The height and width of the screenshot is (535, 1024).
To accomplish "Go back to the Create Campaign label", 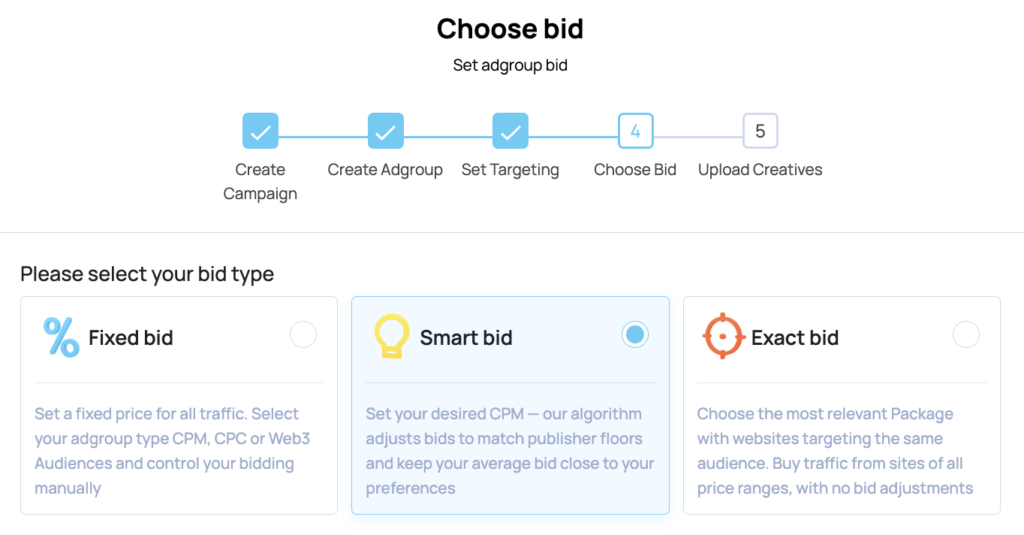I will pos(260,181).
